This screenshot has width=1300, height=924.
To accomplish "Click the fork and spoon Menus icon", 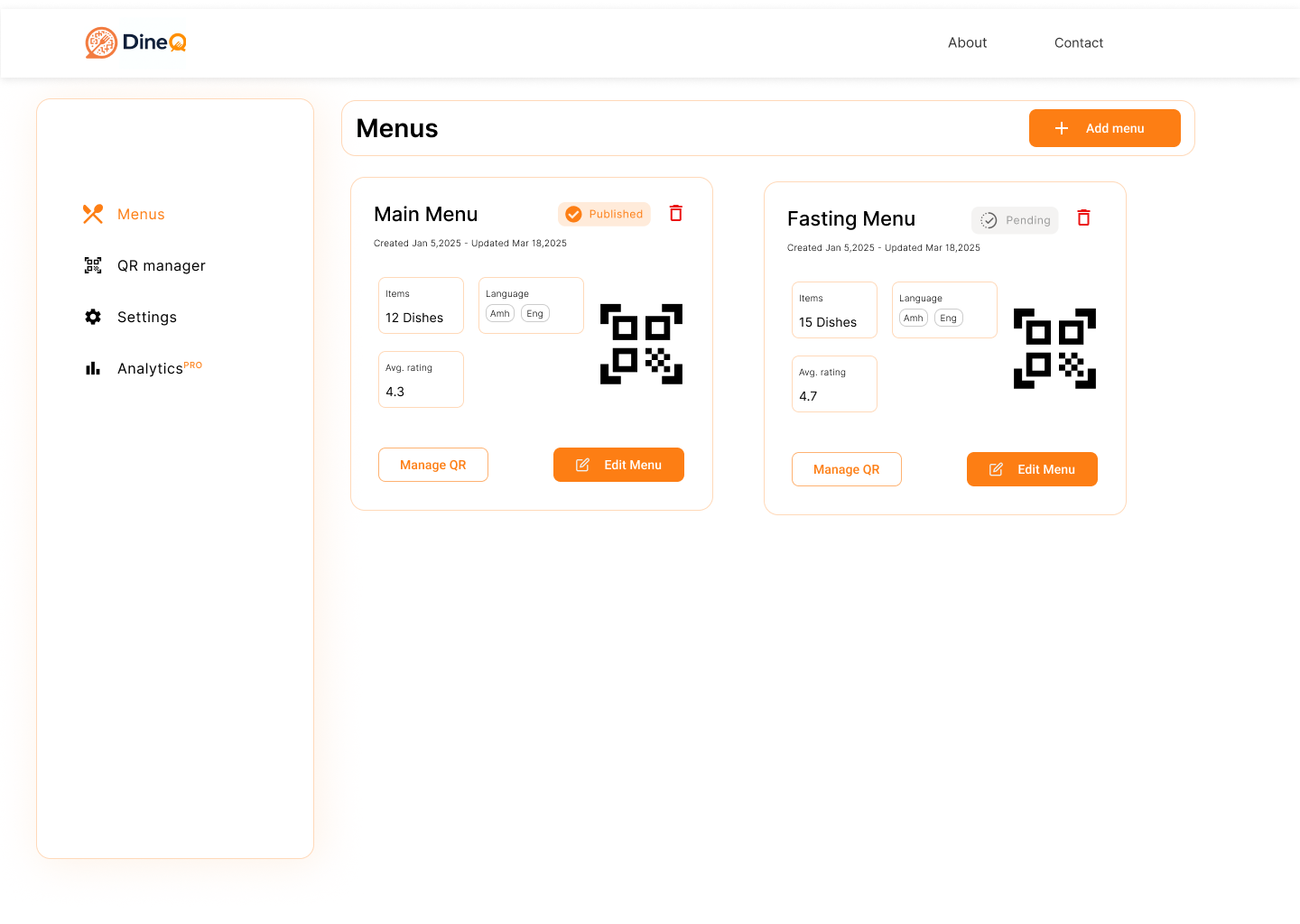I will pos(93,214).
